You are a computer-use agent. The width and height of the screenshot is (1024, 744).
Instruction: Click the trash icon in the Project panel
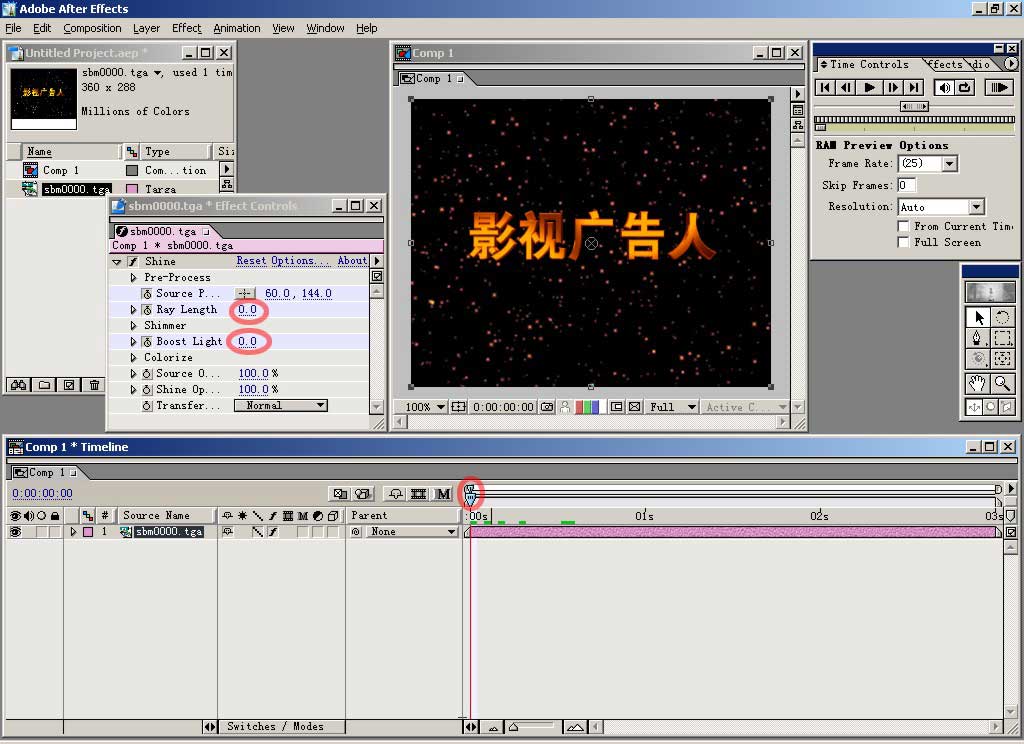tap(94, 385)
